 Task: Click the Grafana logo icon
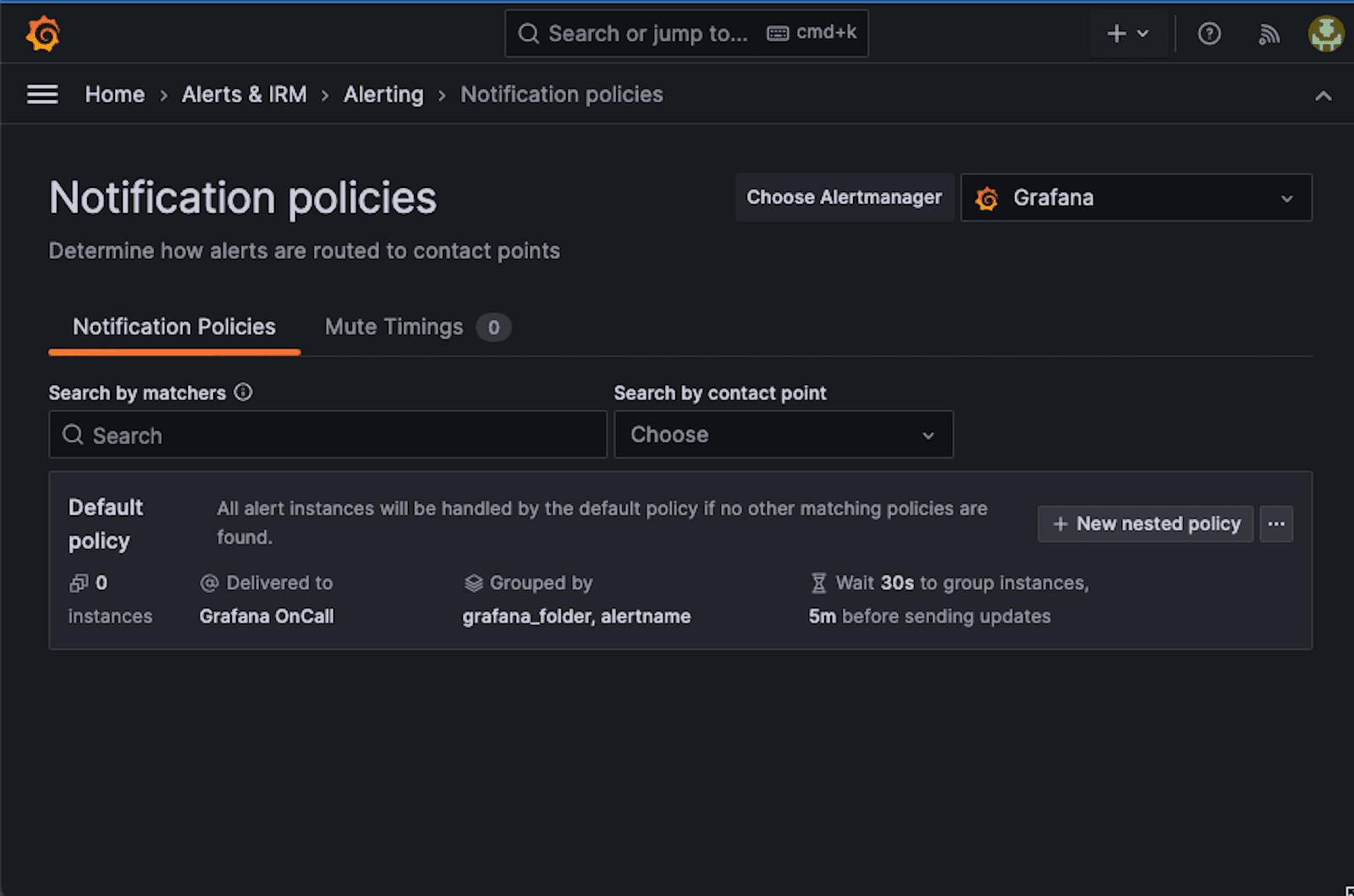coord(43,34)
